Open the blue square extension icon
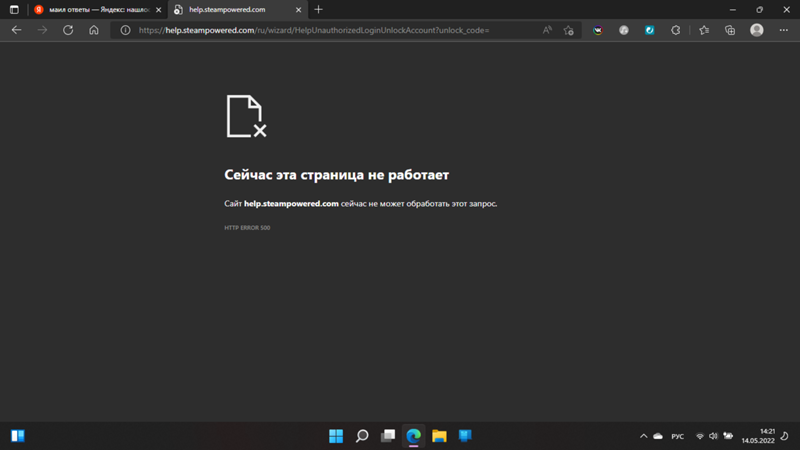 click(x=649, y=30)
